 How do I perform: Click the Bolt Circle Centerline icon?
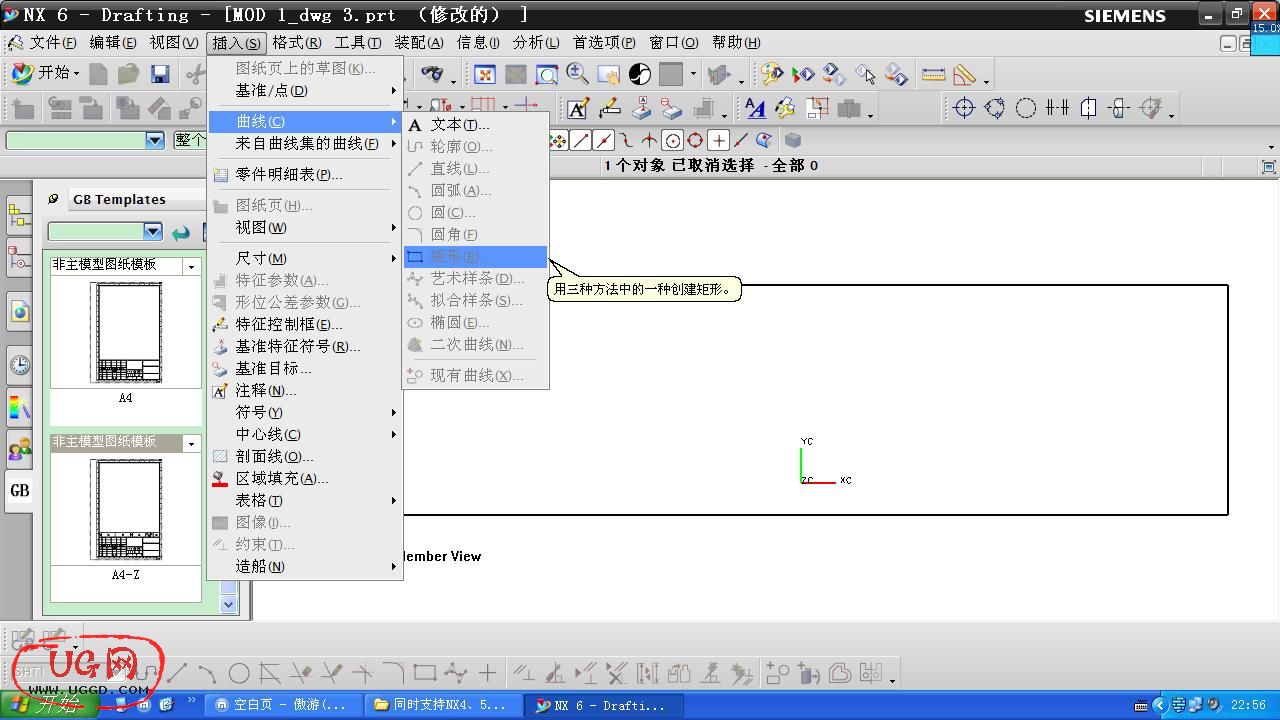pyautogui.click(x=995, y=108)
